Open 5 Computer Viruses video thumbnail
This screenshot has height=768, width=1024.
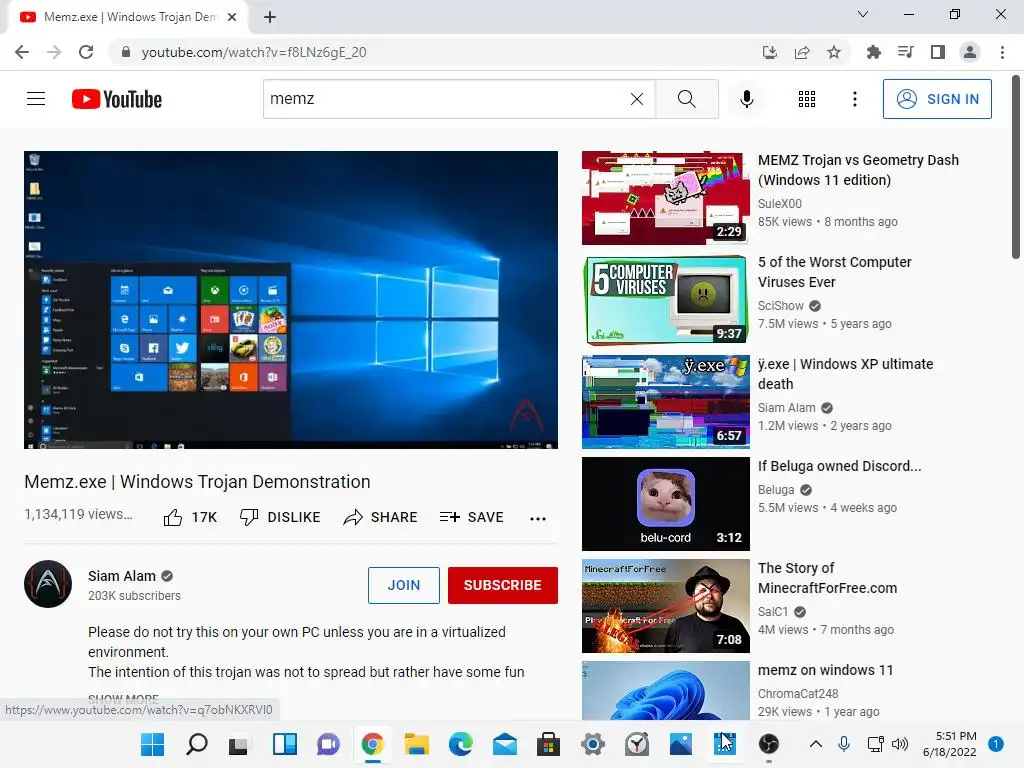[x=665, y=300]
